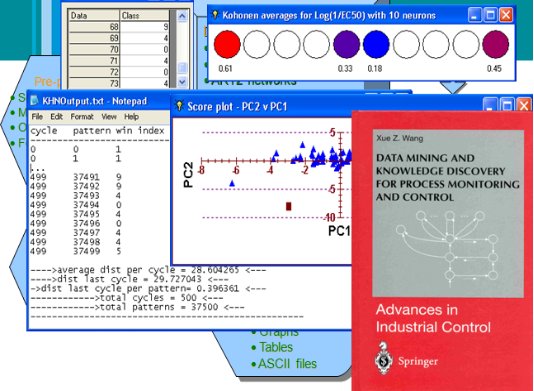534x391 pixels.
Task: Click the Notepad icon in KHNOutput.txt title bar
Action: tap(34, 101)
